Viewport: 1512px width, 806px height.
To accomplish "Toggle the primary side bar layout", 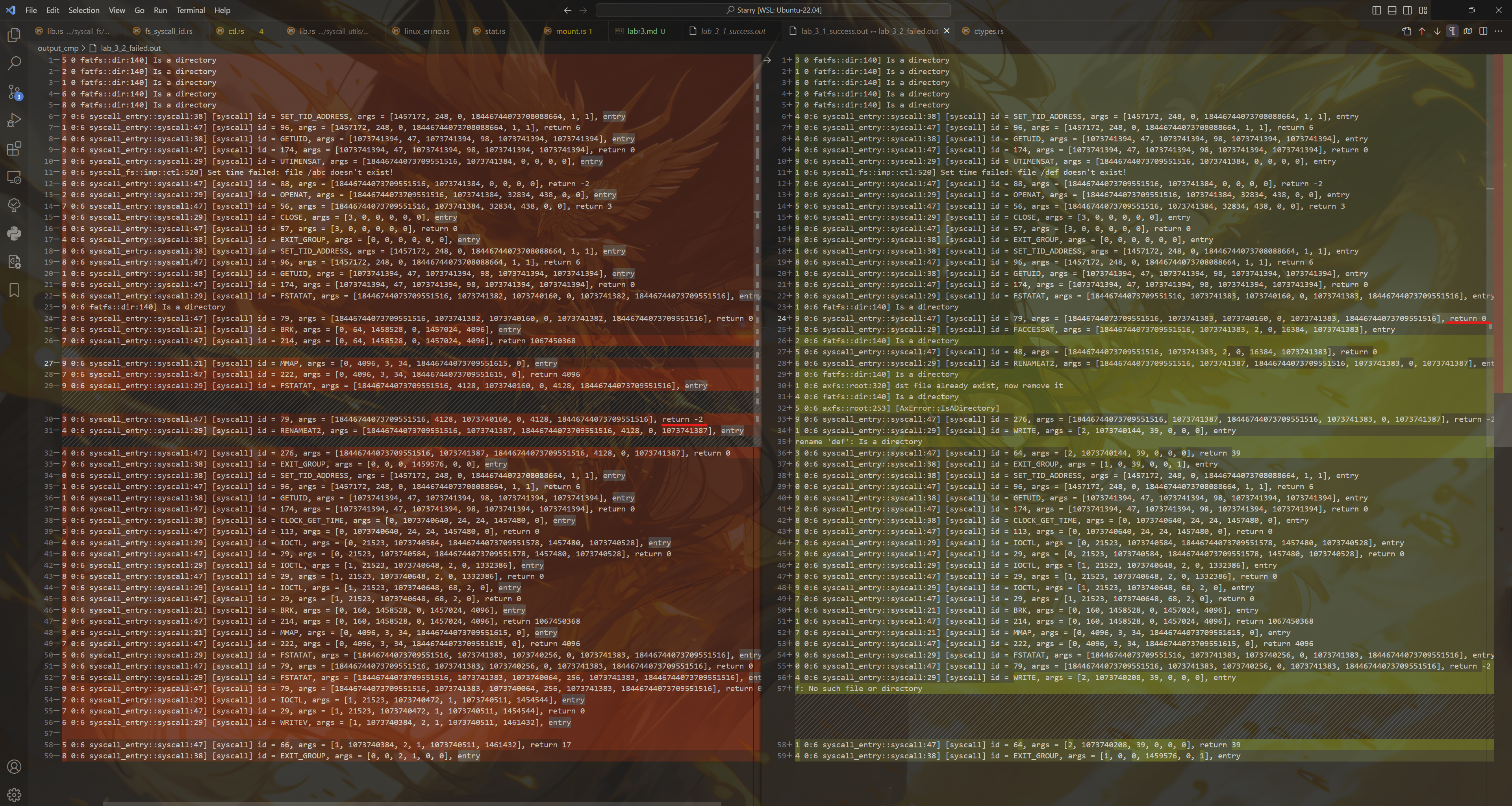I will tap(1377, 10).
